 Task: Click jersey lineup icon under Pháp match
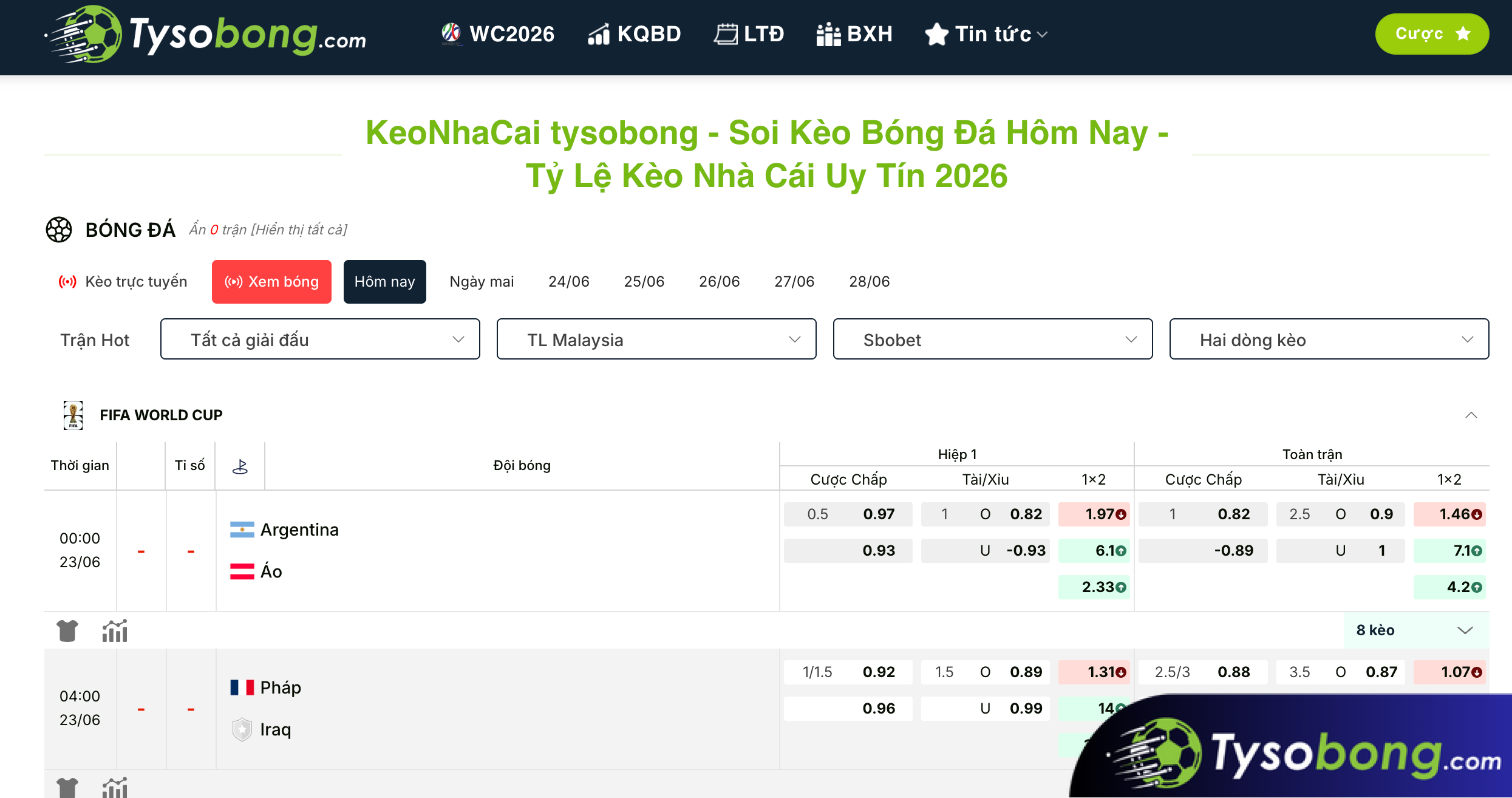click(x=67, y=788)
